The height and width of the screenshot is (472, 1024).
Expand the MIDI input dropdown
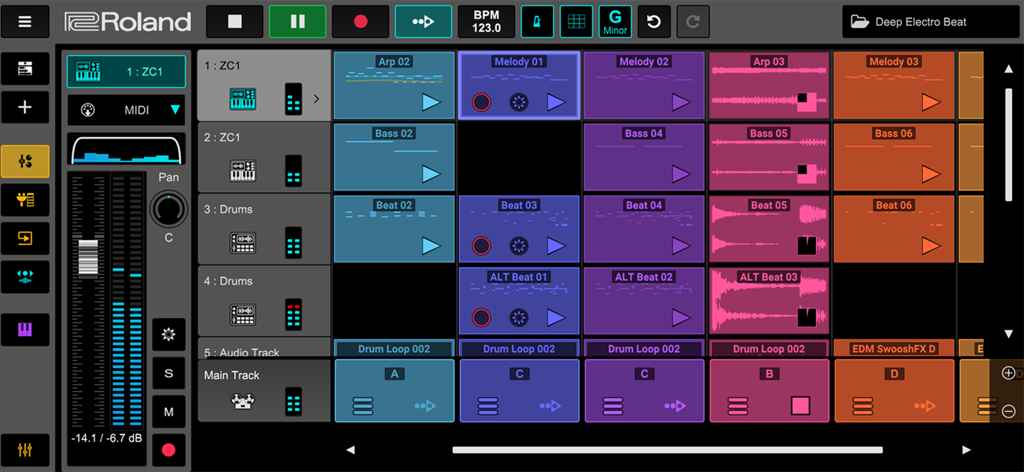coord(126,110)
